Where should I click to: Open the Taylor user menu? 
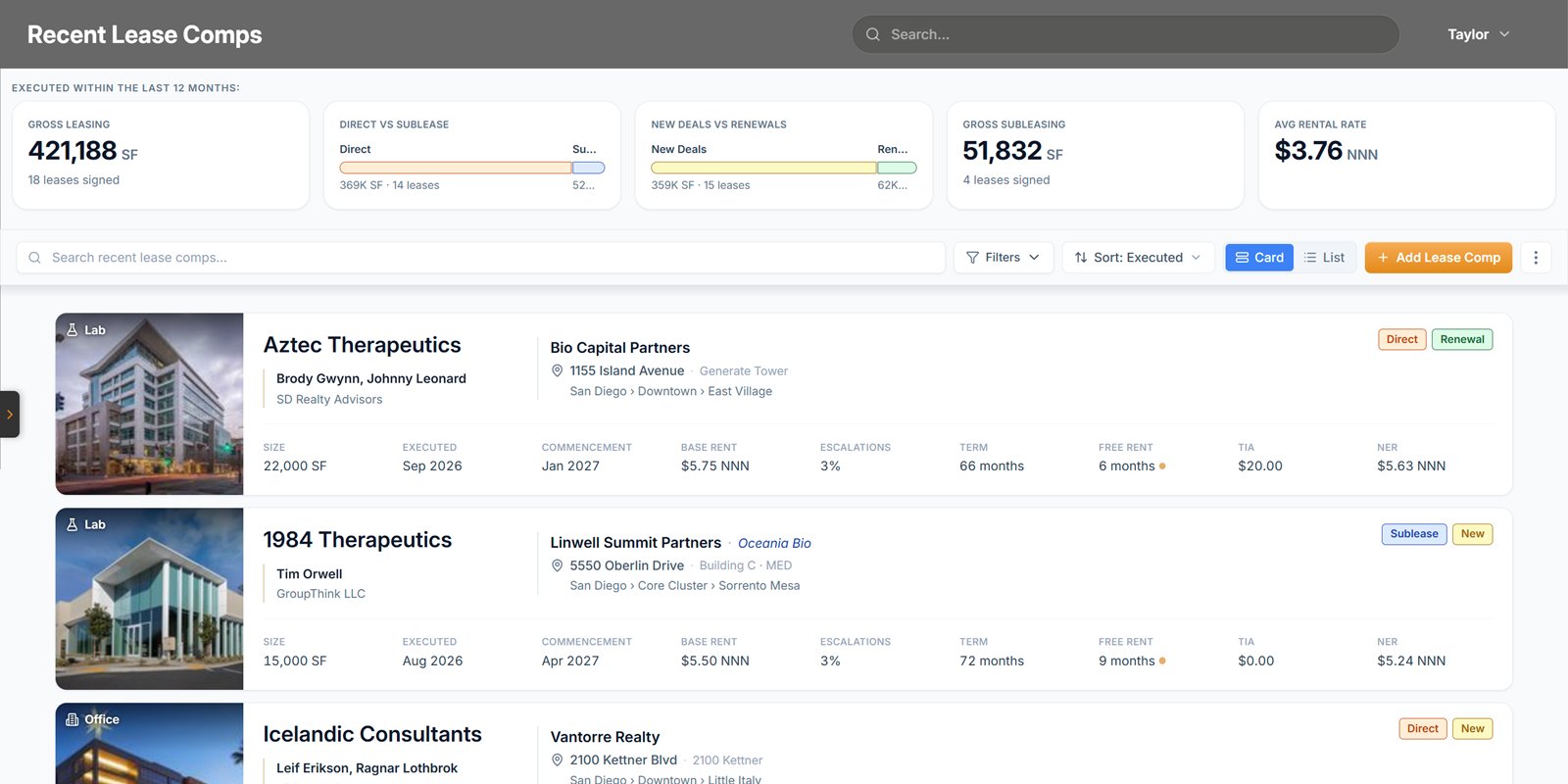click(x=1479, y=34)
